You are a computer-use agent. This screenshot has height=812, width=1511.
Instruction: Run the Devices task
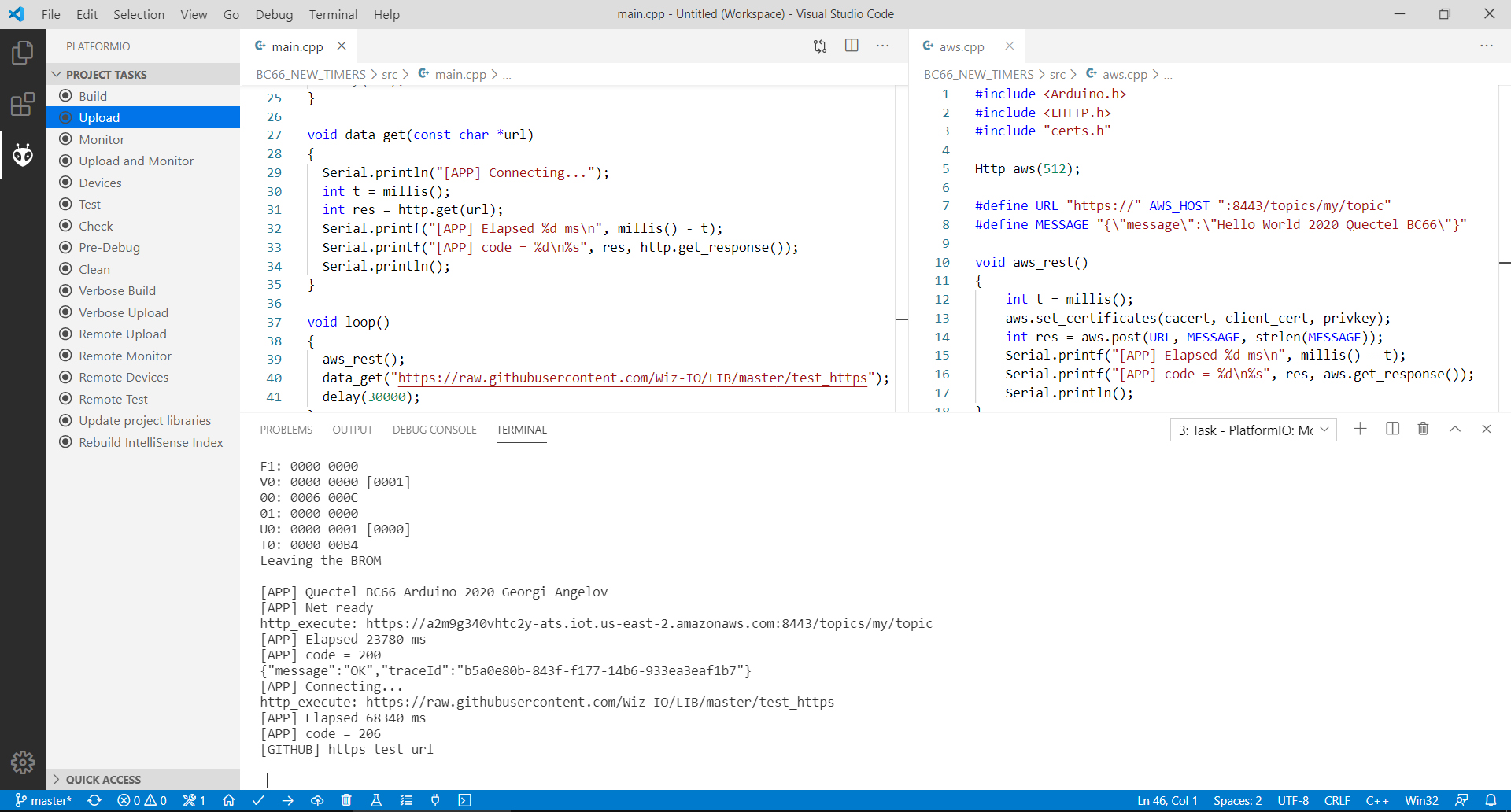pyautogui.click(x=143, y=183)
